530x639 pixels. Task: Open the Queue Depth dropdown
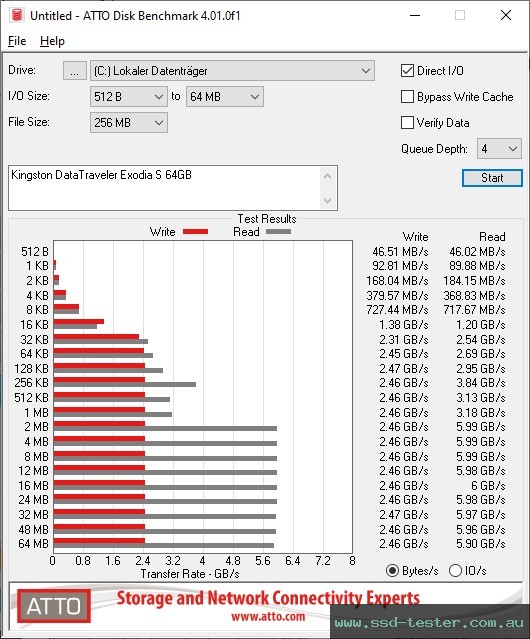[499, 149]
